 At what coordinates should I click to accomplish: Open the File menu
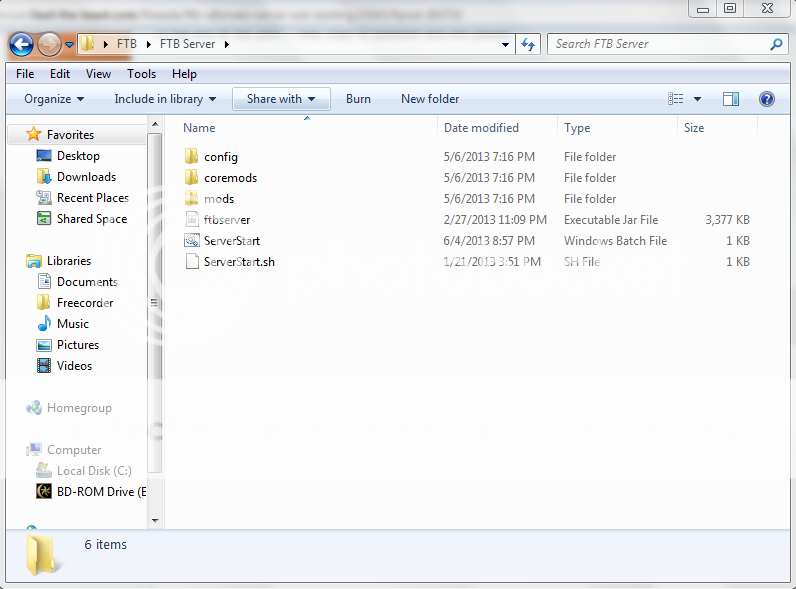tap(25, 74)
